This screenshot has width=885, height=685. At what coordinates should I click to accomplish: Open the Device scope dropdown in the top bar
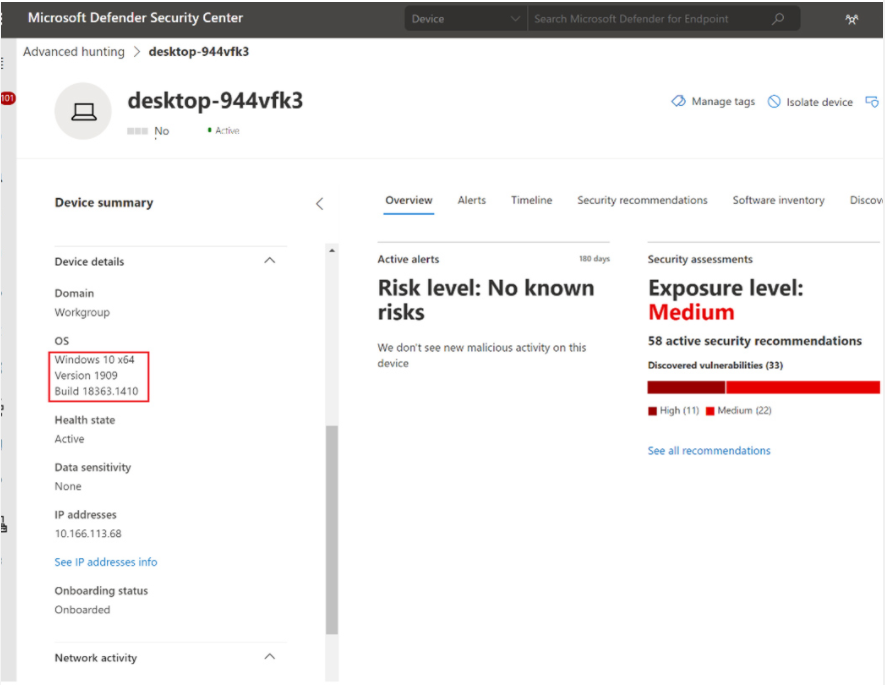coord(463,18)
